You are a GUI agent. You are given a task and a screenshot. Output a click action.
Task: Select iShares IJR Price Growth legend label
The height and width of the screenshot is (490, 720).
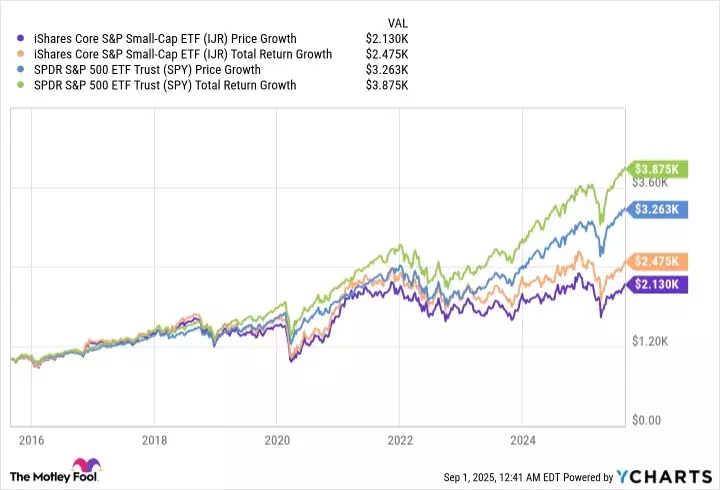point(165,39)
